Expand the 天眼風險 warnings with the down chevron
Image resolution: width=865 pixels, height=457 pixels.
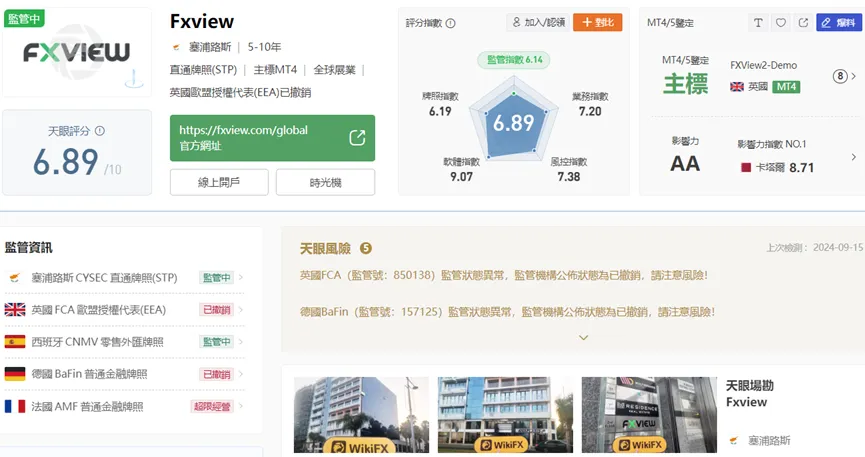point(583,337)
